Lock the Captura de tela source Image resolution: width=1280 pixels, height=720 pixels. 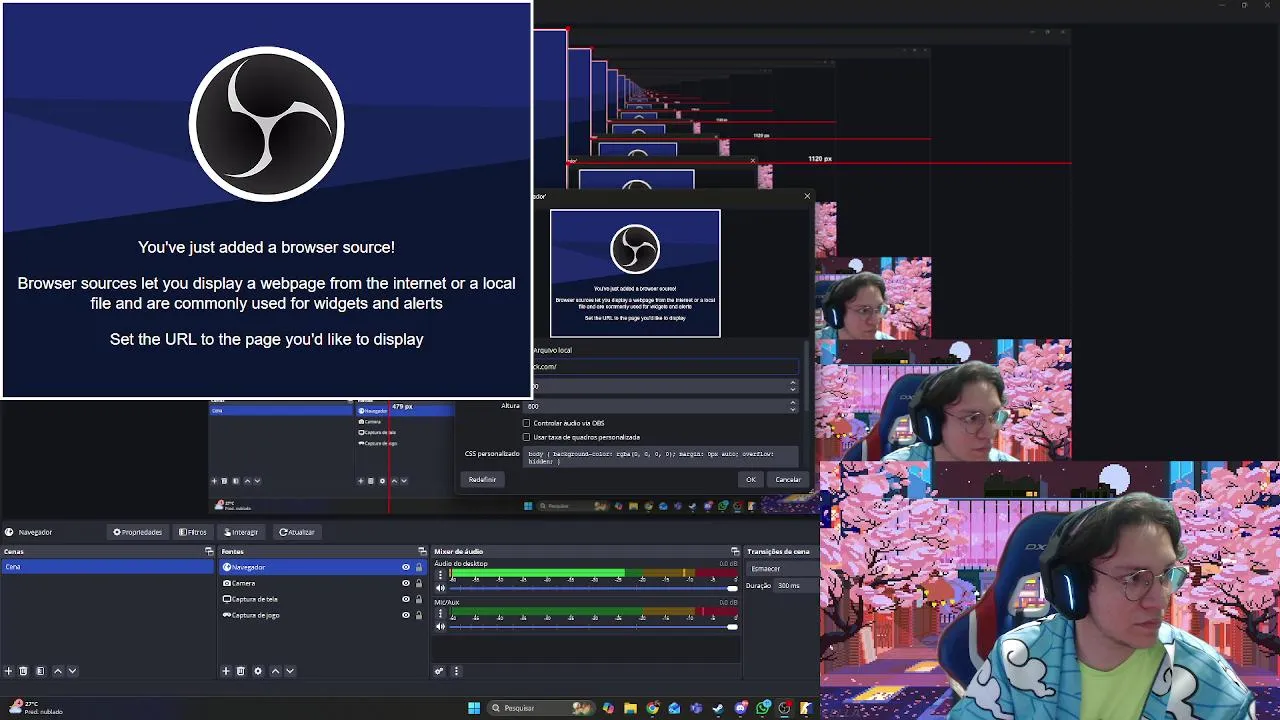(419, 599)
